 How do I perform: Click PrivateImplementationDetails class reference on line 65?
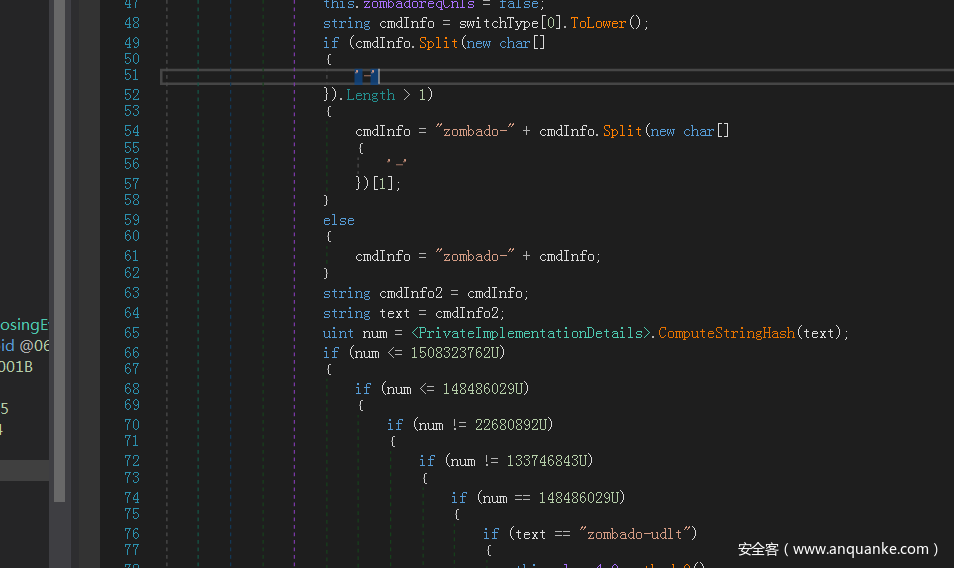tap(532, 333)
